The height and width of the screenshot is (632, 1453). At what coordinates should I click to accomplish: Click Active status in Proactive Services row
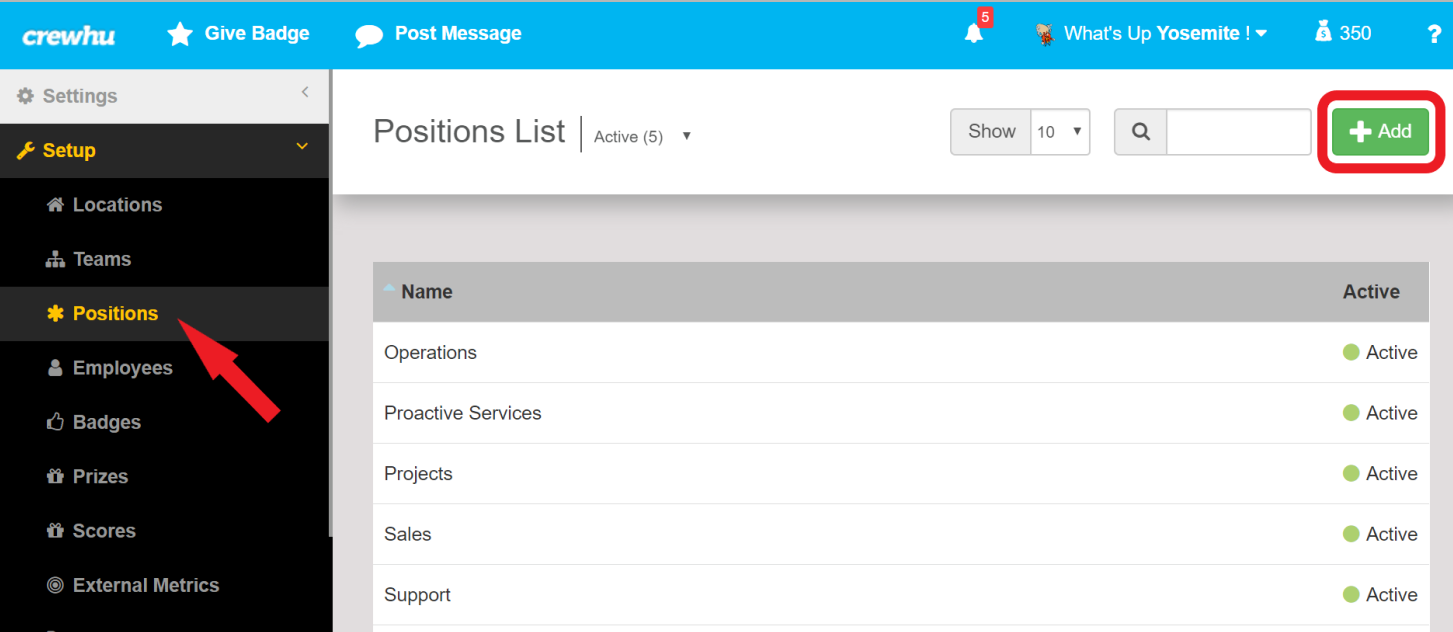tap(1380, 413)
